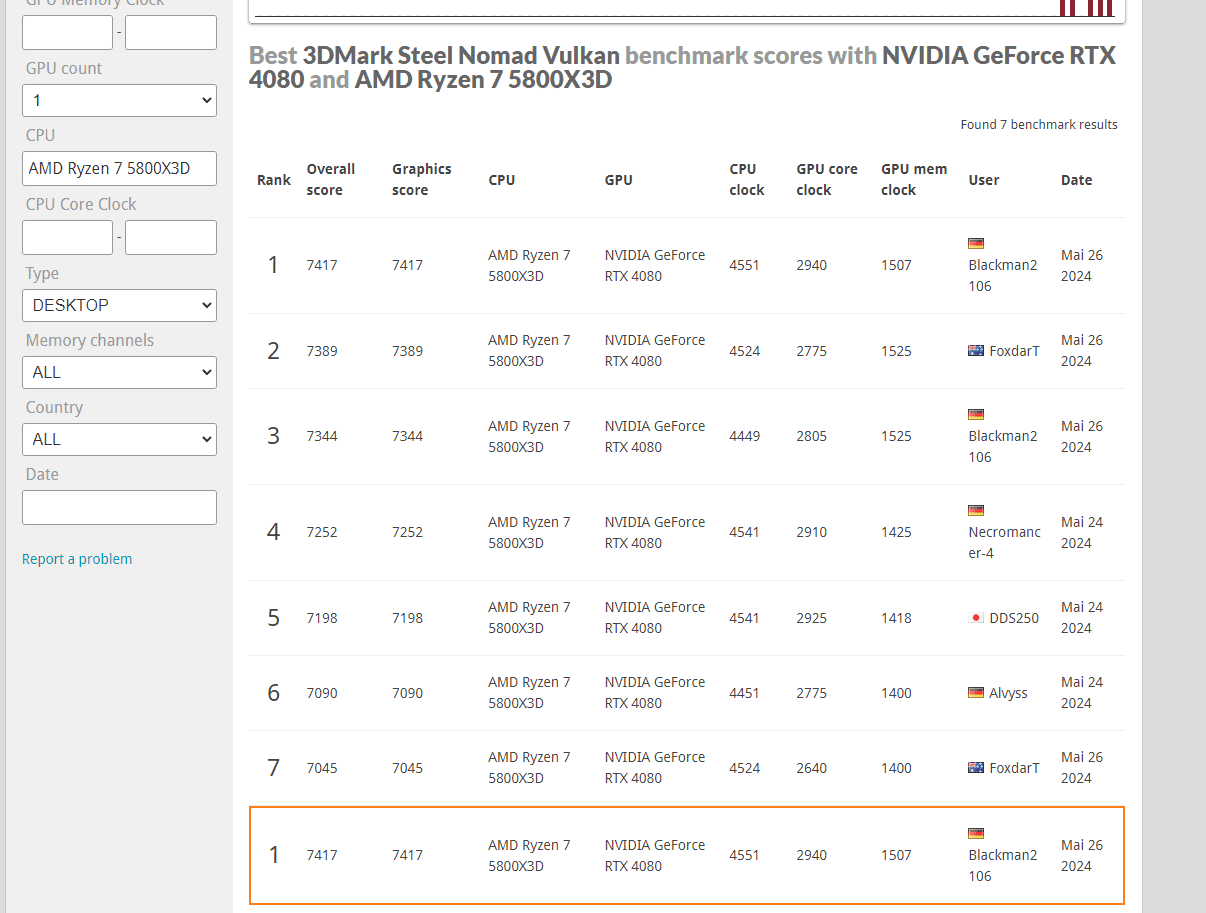Click the German flag beside Alvyss
Screen dimensions: 1206x913
(976, 692)
